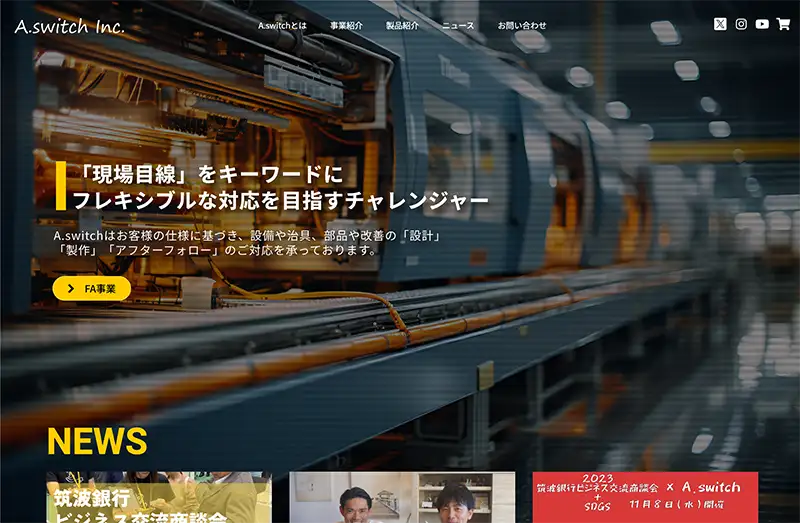The width and height of the screenshot is (800, 523).
Task: Click the 「現場目線」をキーワードに hero headline
Action: pos(208,172)
